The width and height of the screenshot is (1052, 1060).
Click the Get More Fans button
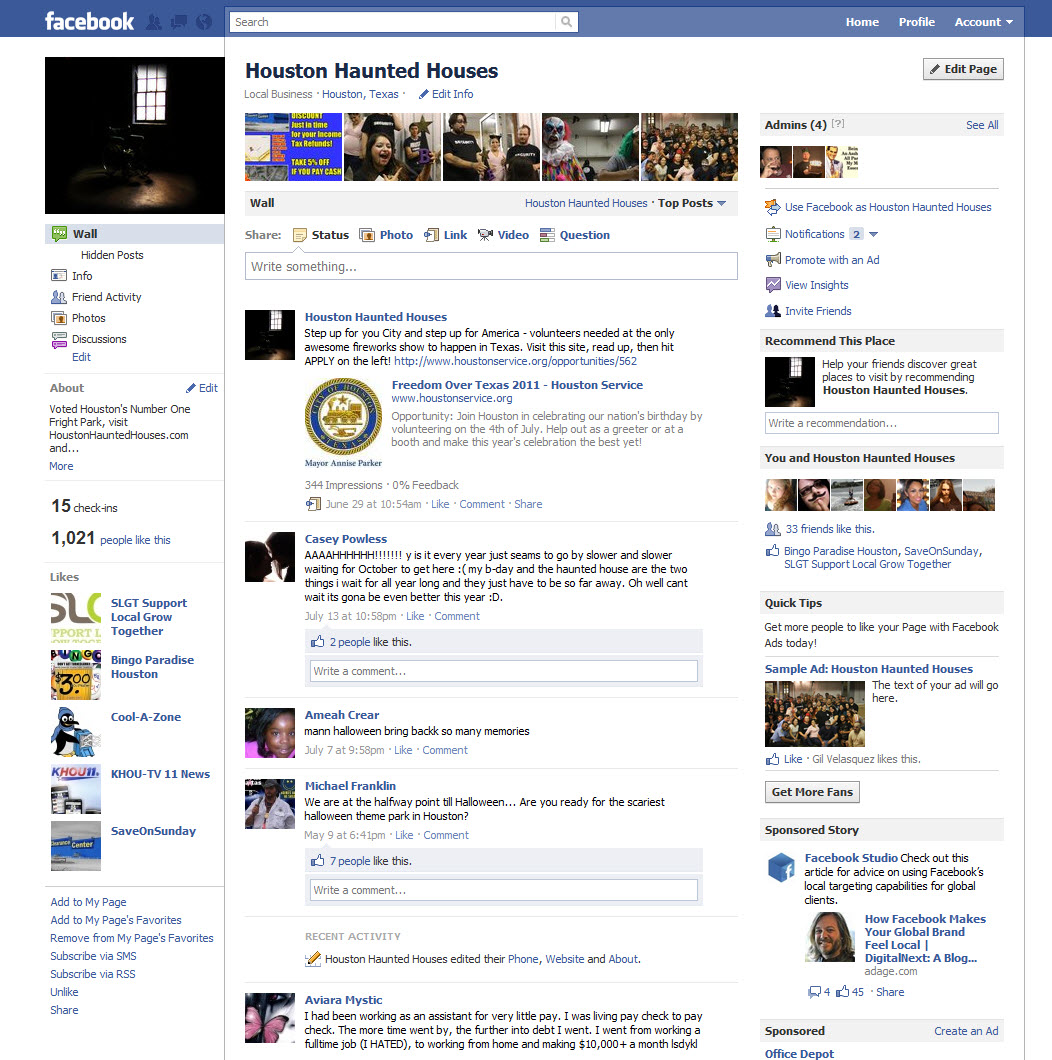click(x=812, y=792)
